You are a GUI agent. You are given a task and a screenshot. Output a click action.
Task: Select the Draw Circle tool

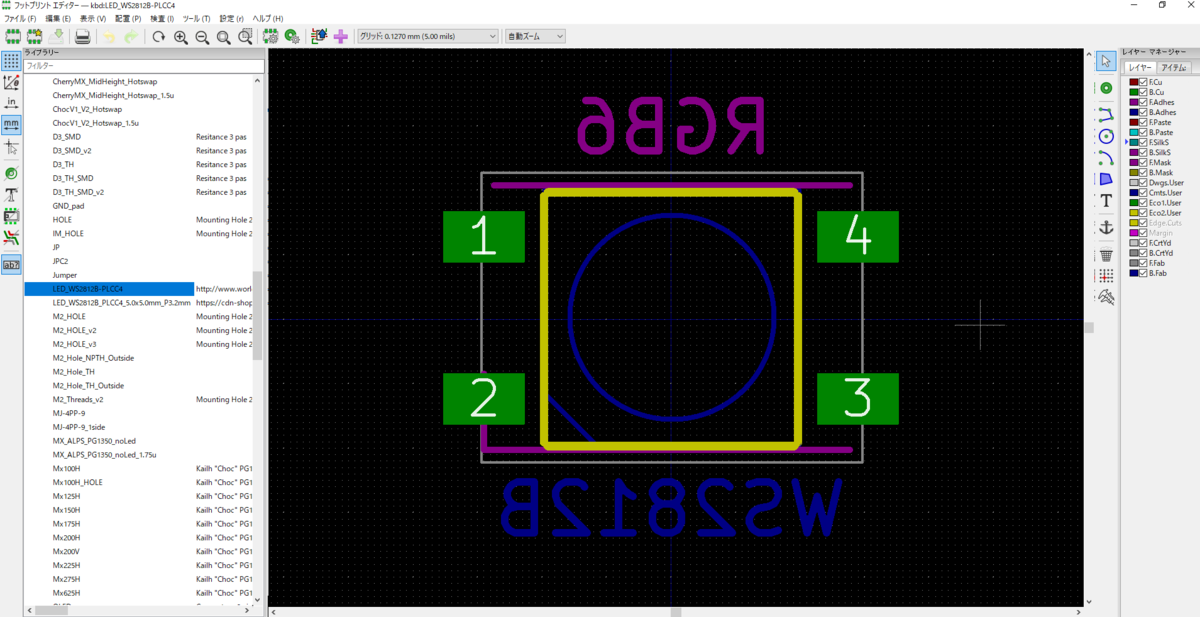click(1106, 136)
